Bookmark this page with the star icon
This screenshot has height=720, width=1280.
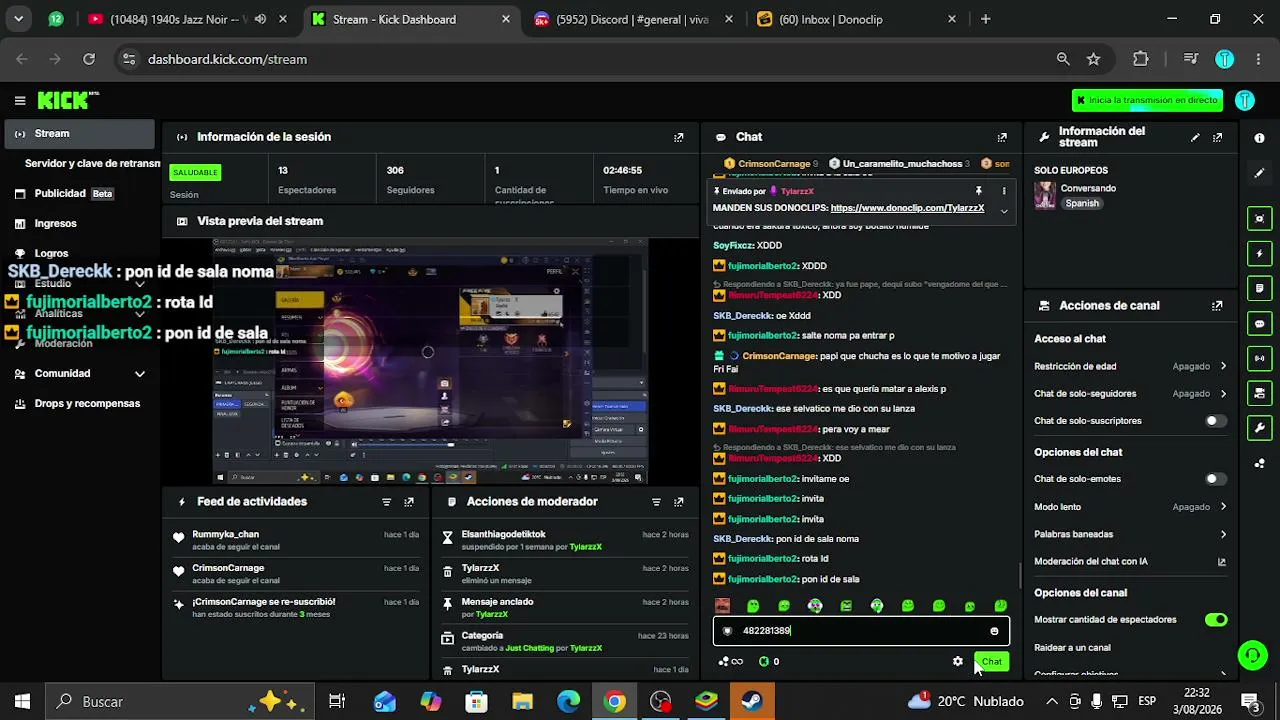coord(1093,59)
